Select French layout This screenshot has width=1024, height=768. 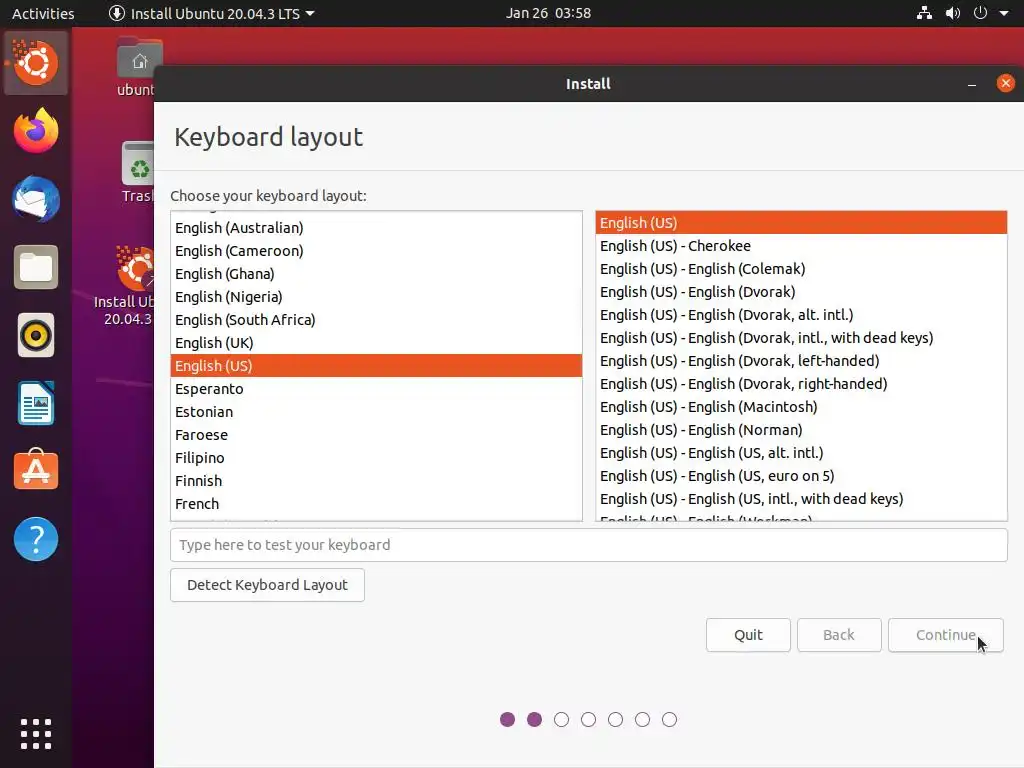click(376, 504)
